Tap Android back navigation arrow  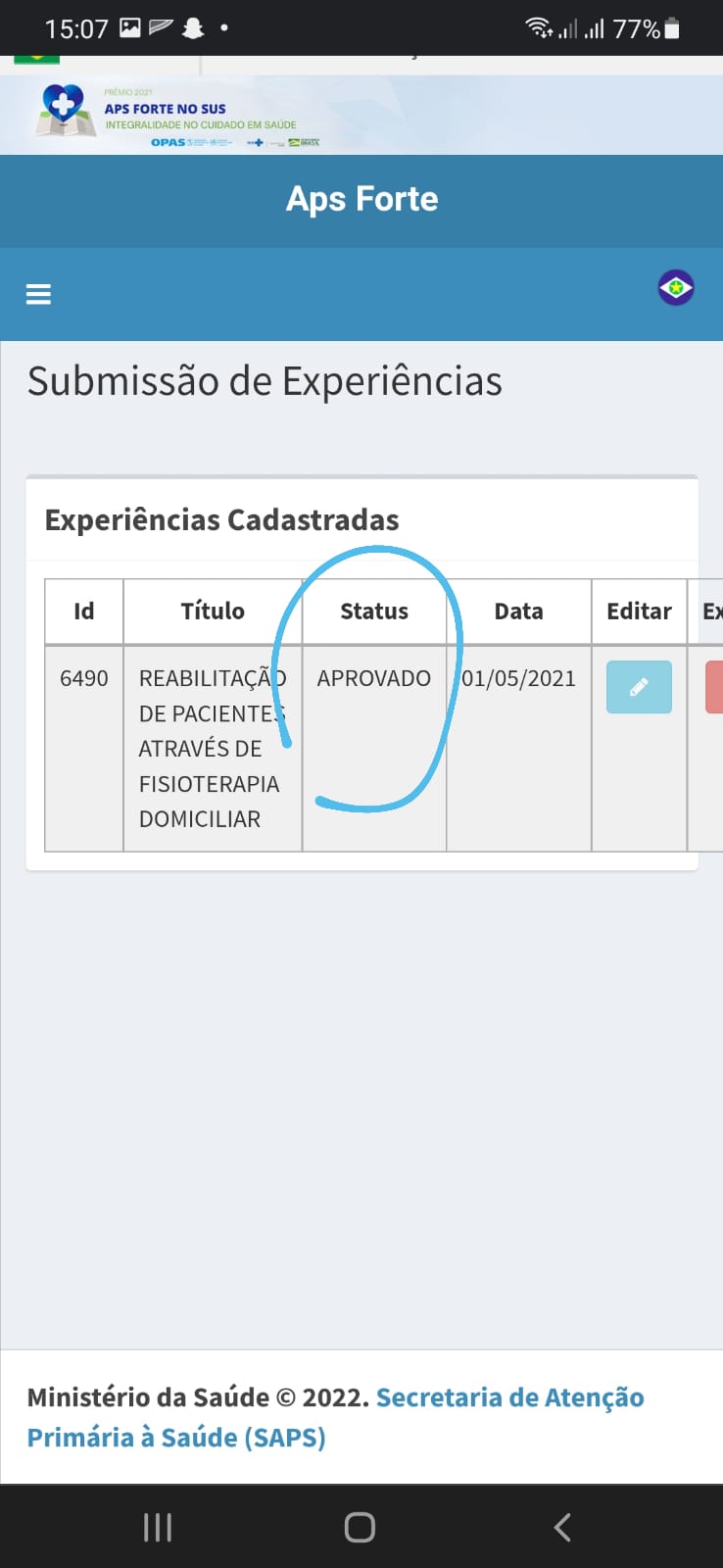pos(562,1527)
